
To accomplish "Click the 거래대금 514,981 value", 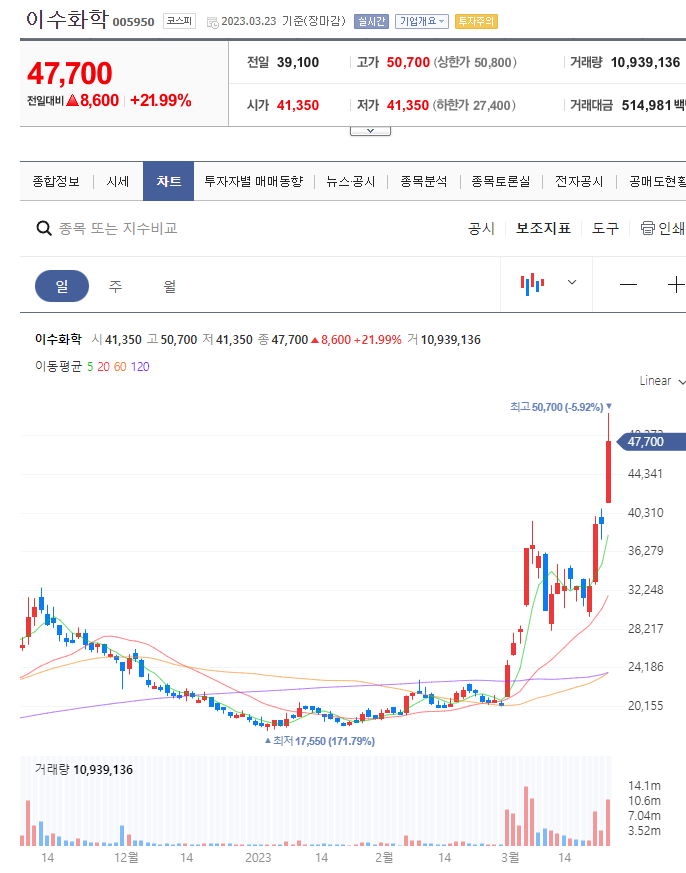I will (646, 105).
